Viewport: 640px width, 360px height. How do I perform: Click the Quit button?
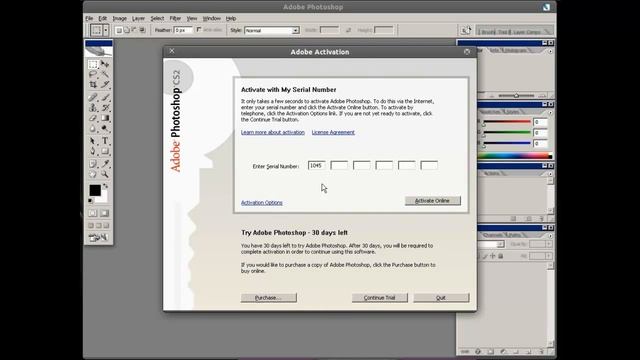(x=441, y=298)
